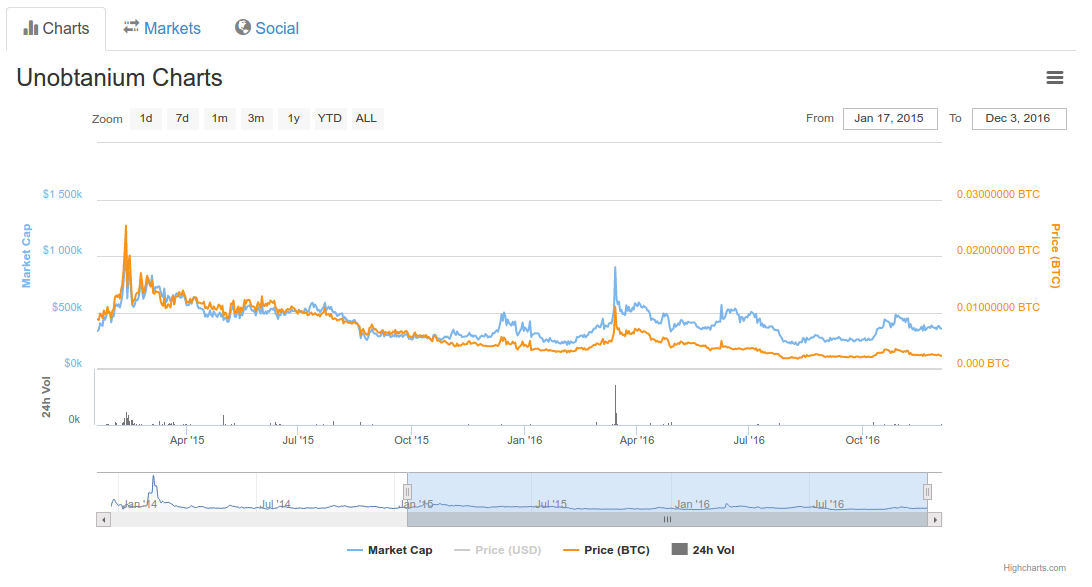This screenshot has width=1092, height=587.
Task: Click the 24h Vol axis title
Action: 47,397
